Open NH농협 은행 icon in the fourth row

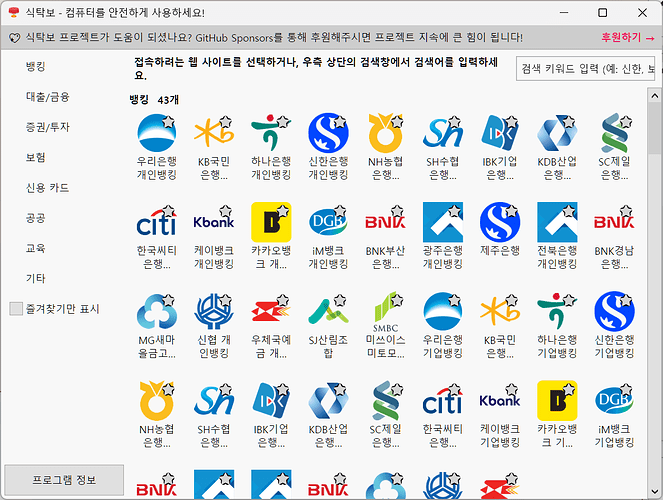click(156, 401)
